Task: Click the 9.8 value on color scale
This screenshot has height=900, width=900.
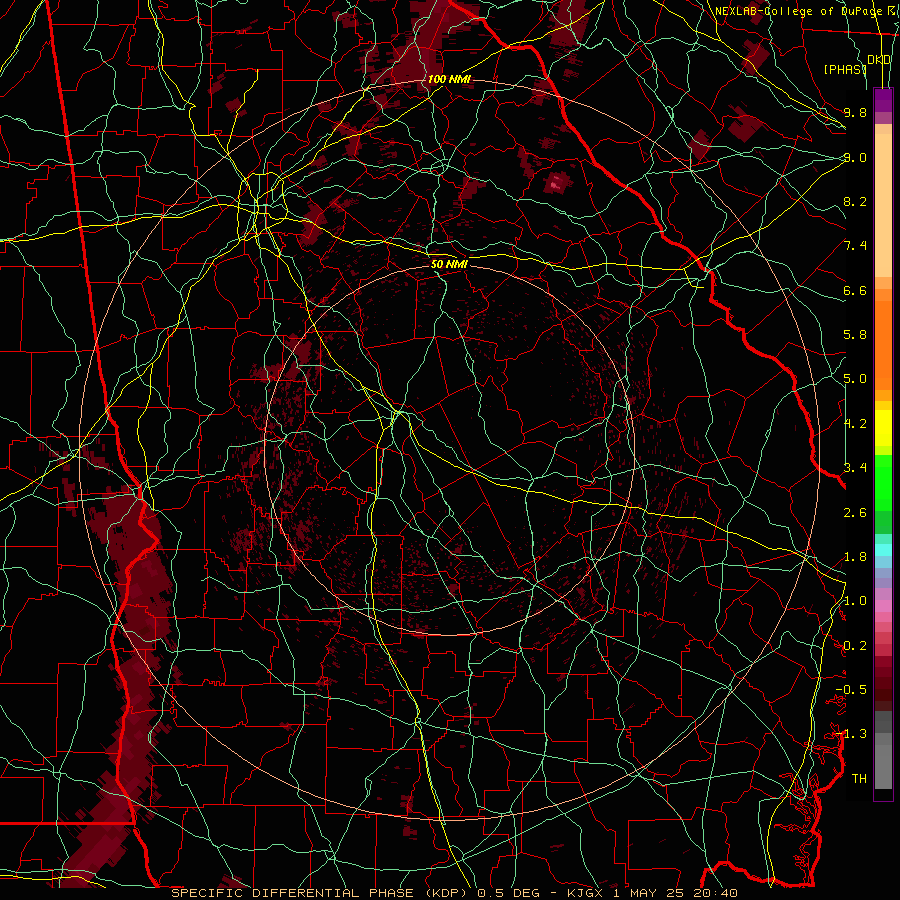Action: click(855, 112)
